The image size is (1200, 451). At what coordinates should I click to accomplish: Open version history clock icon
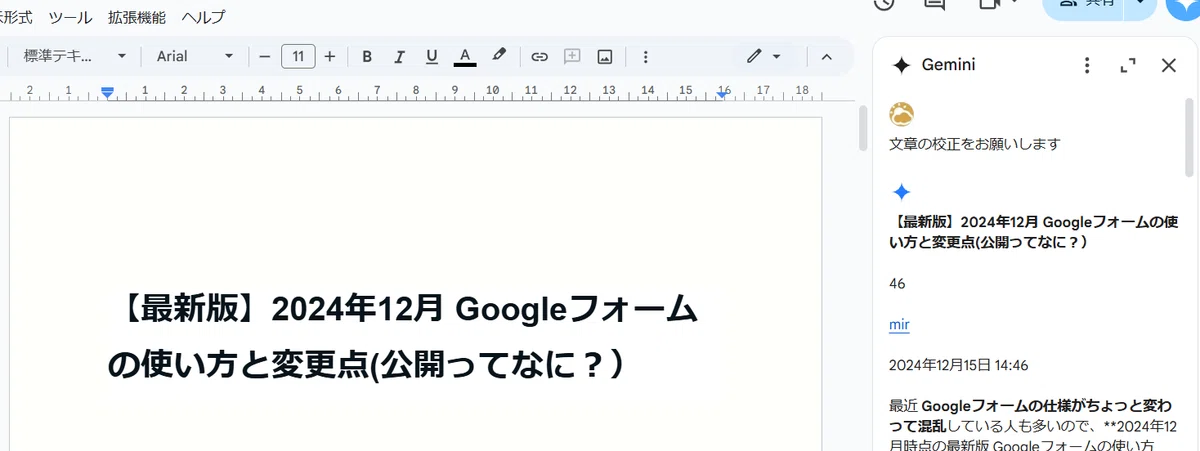(x=883, y=4)
